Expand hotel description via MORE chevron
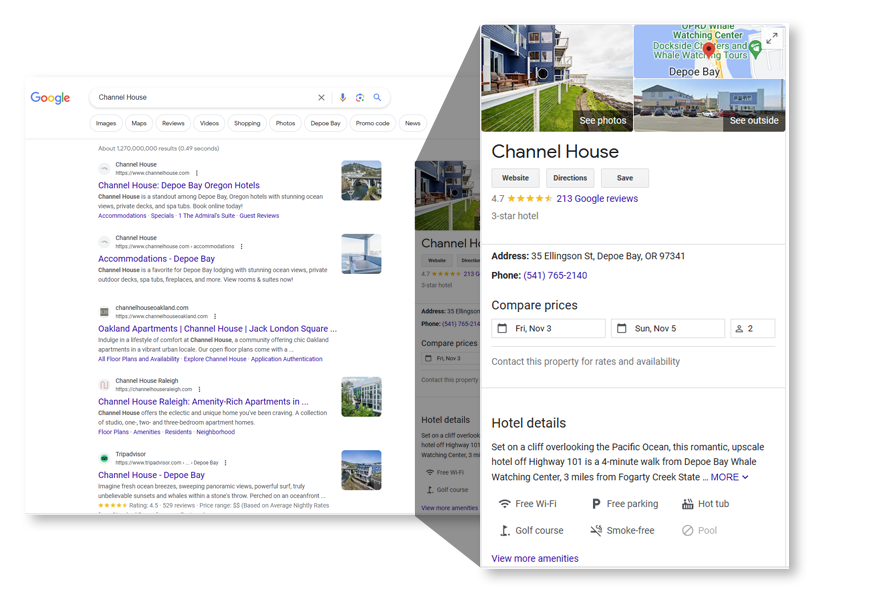The image size is (875, 592). [729, 477]
